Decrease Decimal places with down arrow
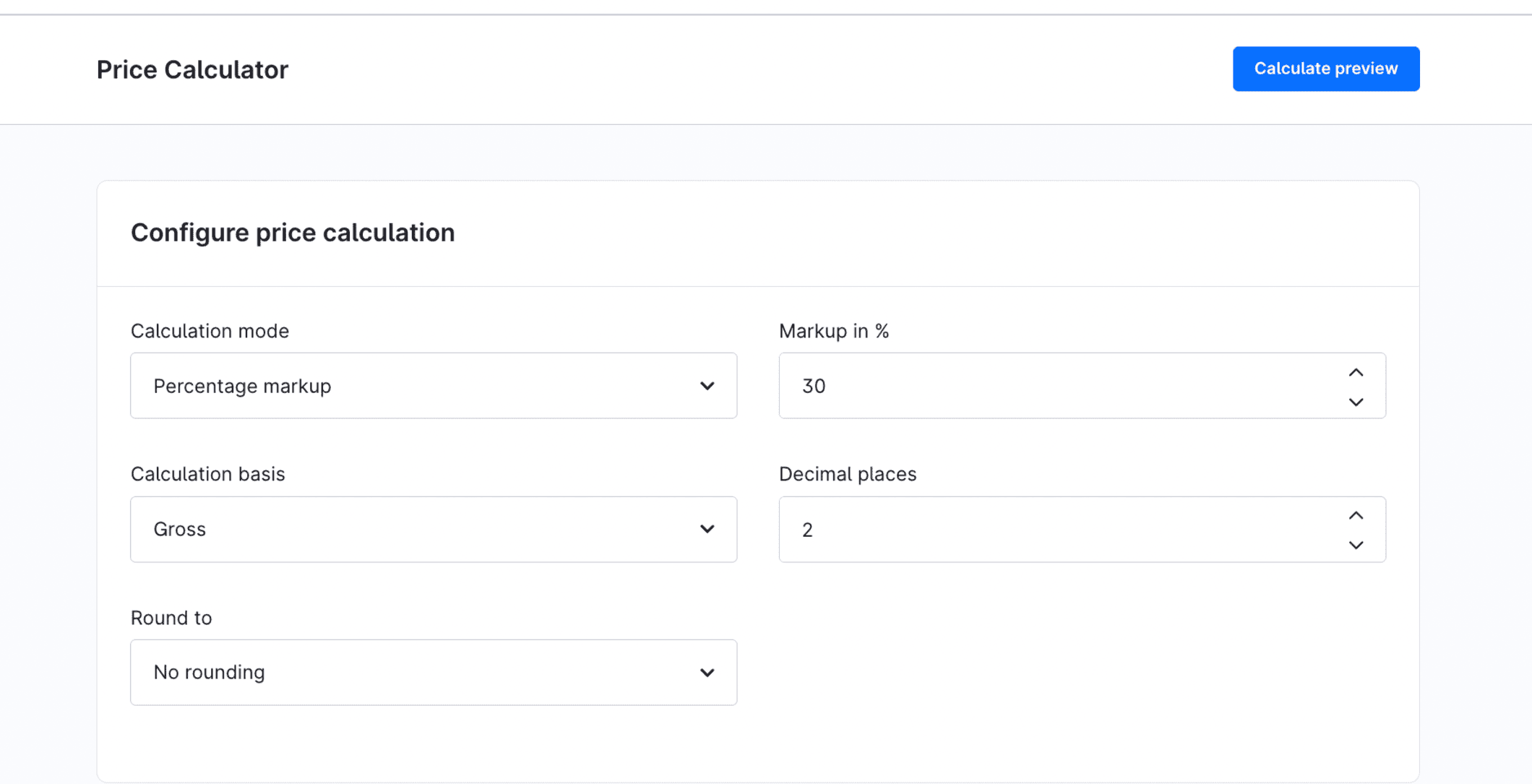 pos(1356,545)
